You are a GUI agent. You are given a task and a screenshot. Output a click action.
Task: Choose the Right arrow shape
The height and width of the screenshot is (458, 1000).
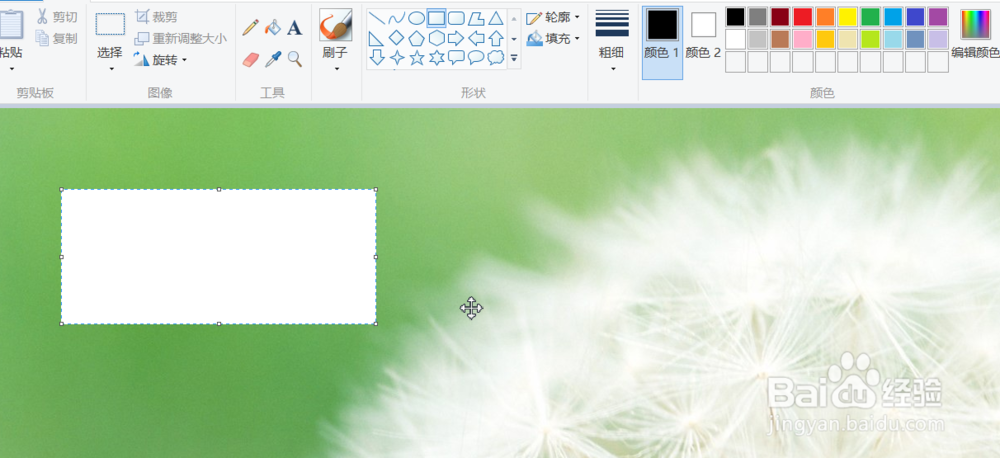tap(456, 38)
